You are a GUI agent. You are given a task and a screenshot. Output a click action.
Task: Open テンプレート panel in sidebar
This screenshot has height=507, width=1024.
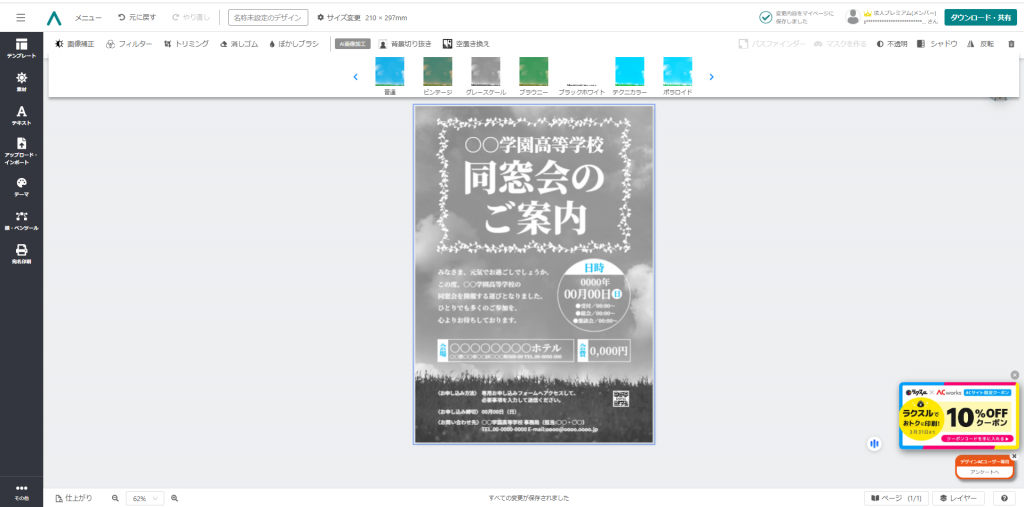pyautogui.click(x=22, y=48)
